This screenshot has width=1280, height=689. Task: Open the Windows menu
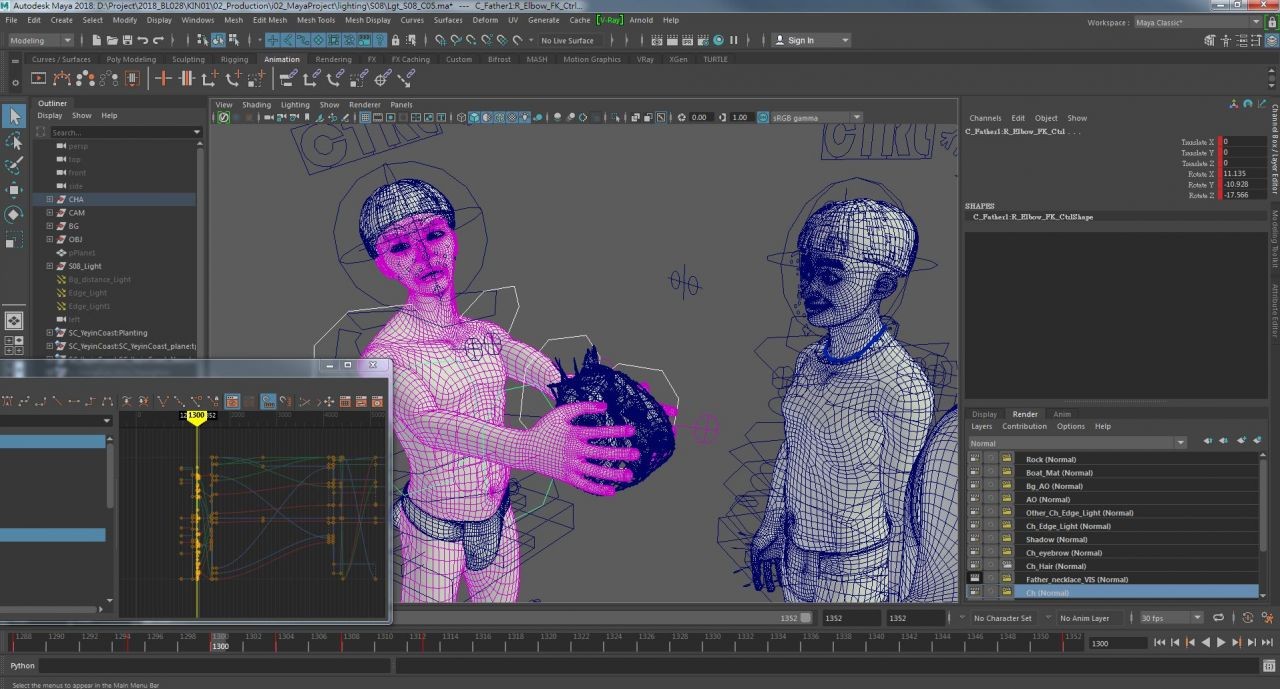pyautogui.click(x=197, y=20)
